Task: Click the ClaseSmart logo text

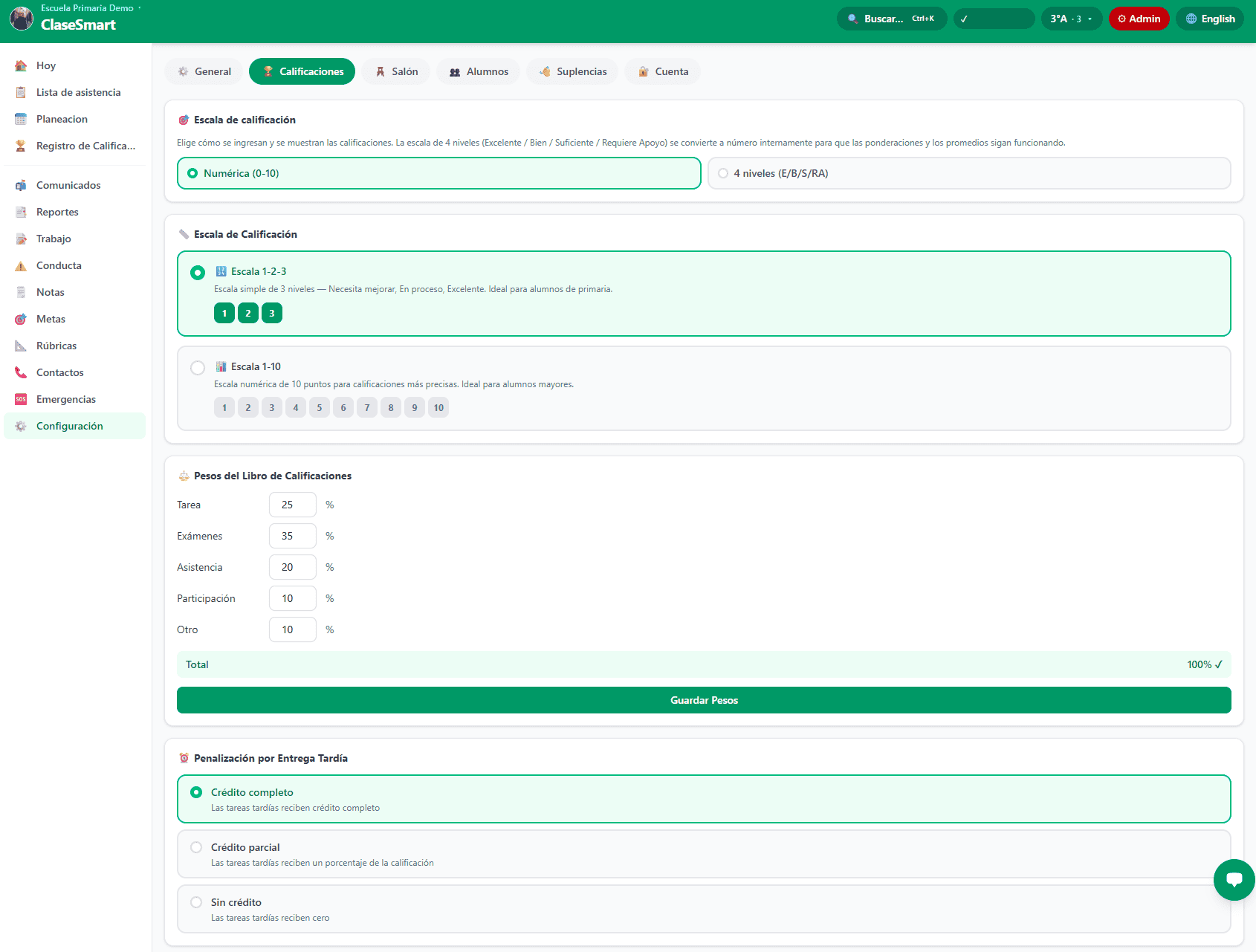Action: point(78,25)
